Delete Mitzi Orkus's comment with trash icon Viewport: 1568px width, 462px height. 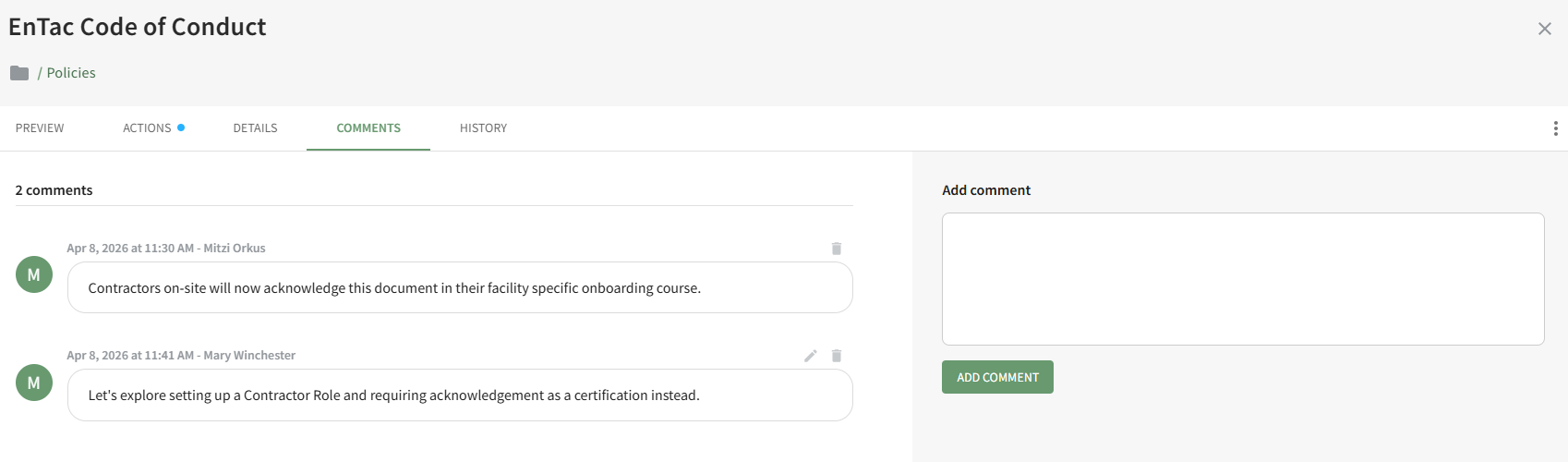(x=837, y=249)
